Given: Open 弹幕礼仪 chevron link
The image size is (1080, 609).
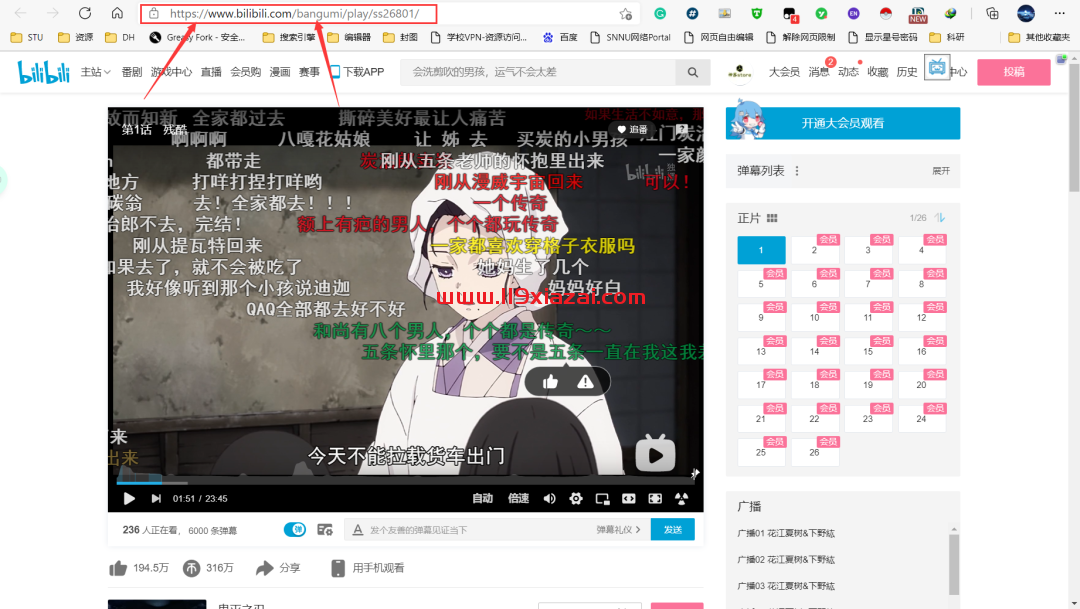Looking at the screenshot, I should click(x=619, y=530).
